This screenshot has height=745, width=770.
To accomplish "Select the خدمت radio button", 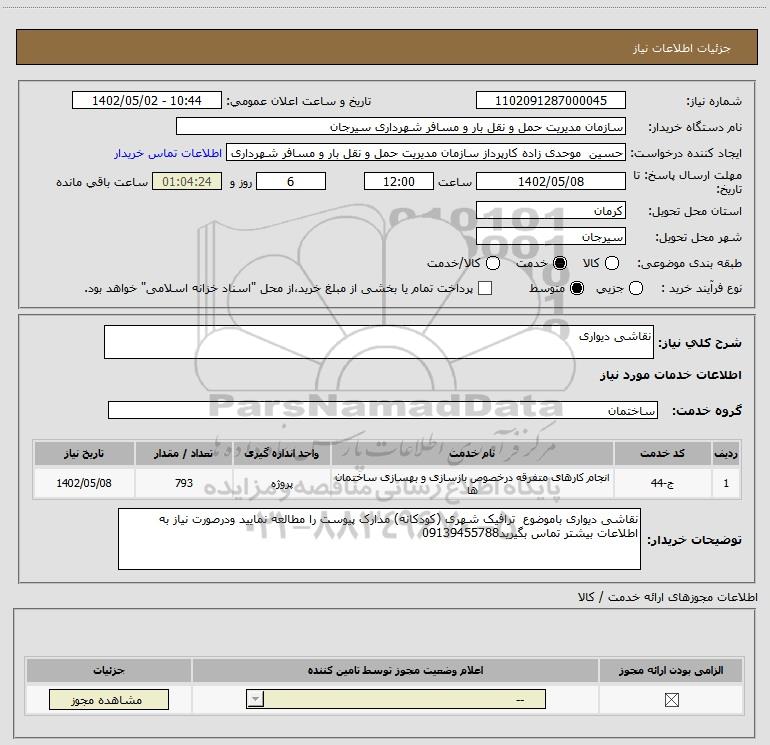I will point(560,263).
